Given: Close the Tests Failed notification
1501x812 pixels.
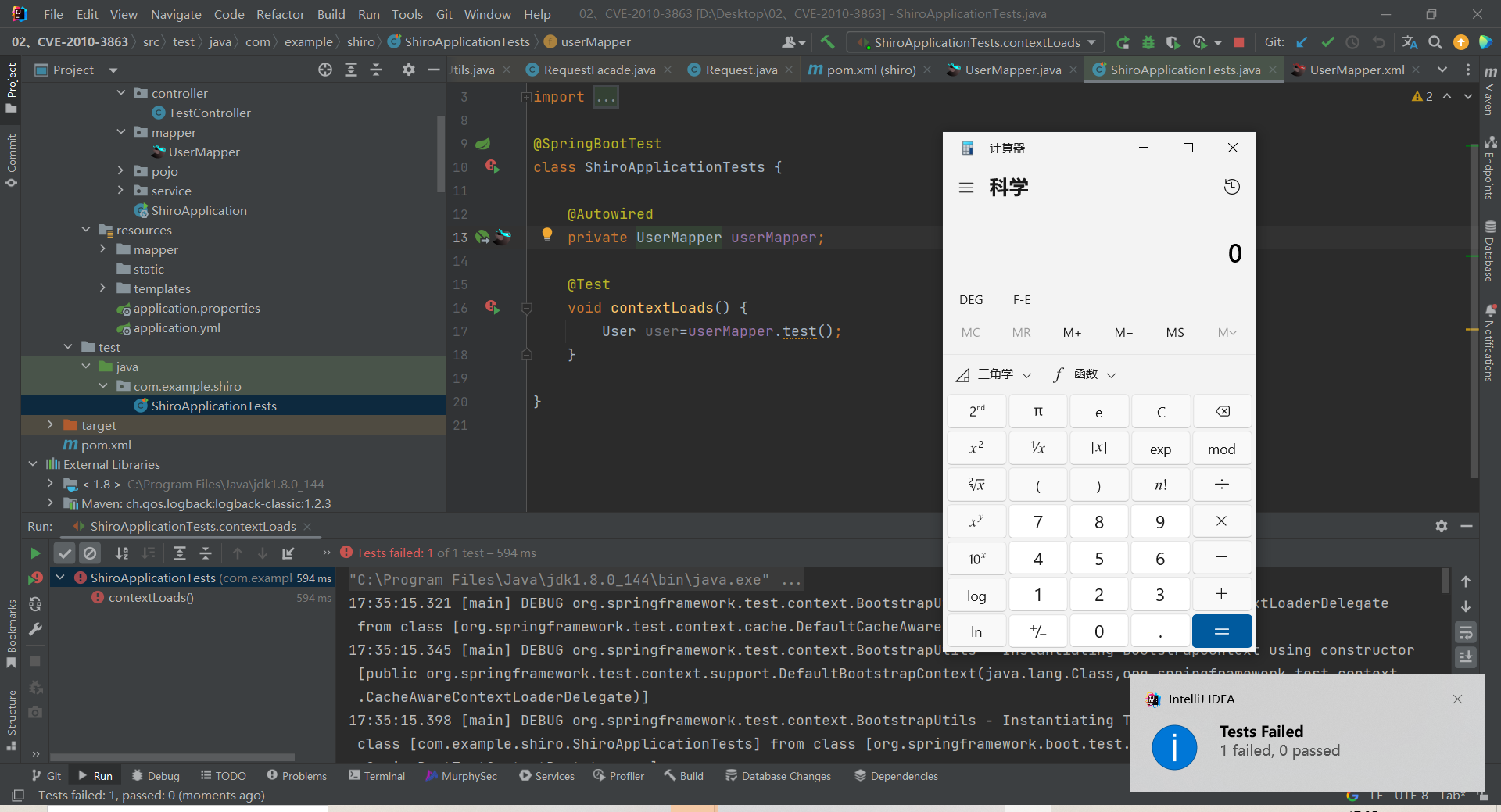Looking at the screenshot, I should point(1457,699).
